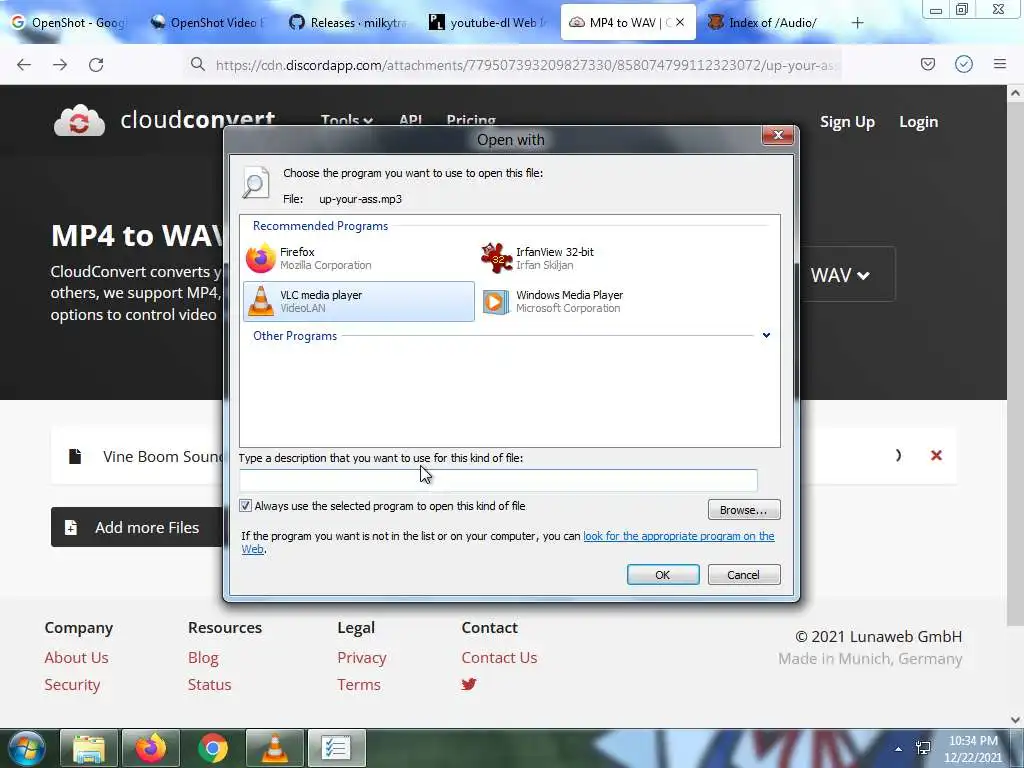Click the network tray icon
This screenshot has width=1024, height=768.
click(x=923, y=748)
